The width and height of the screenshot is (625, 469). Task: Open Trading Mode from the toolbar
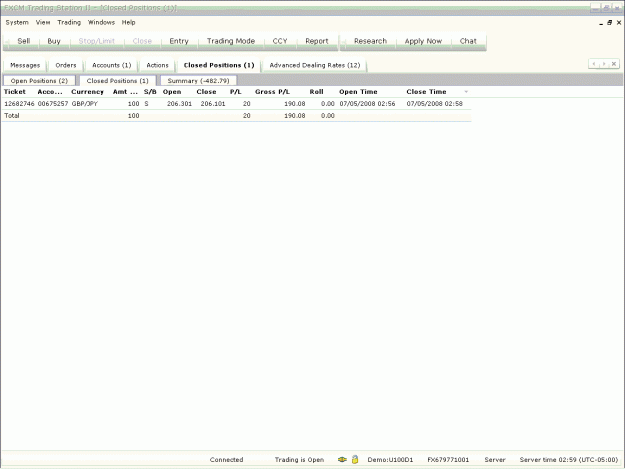tap(230, 41)
